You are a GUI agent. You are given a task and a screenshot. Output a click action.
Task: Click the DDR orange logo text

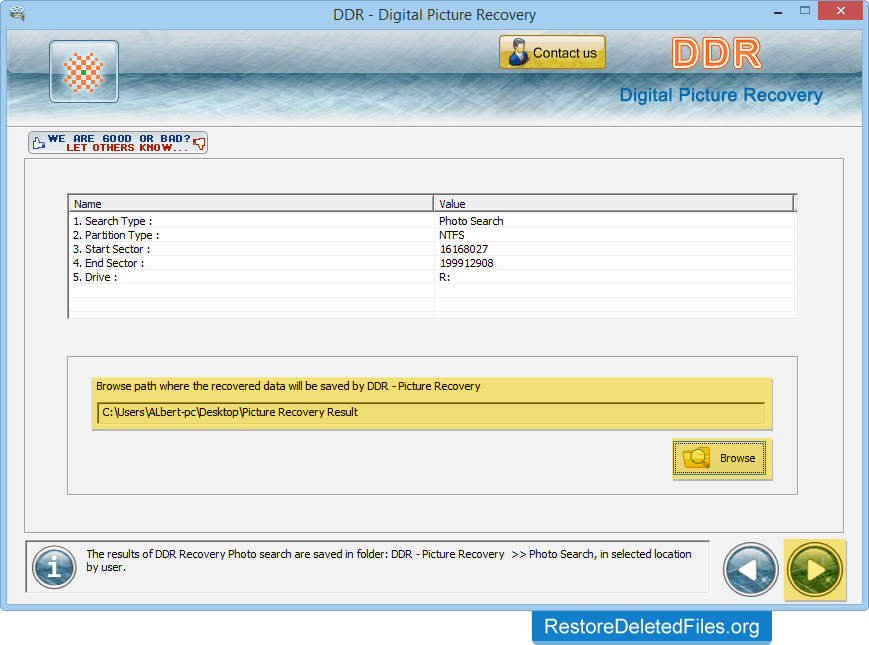(717, 53)
